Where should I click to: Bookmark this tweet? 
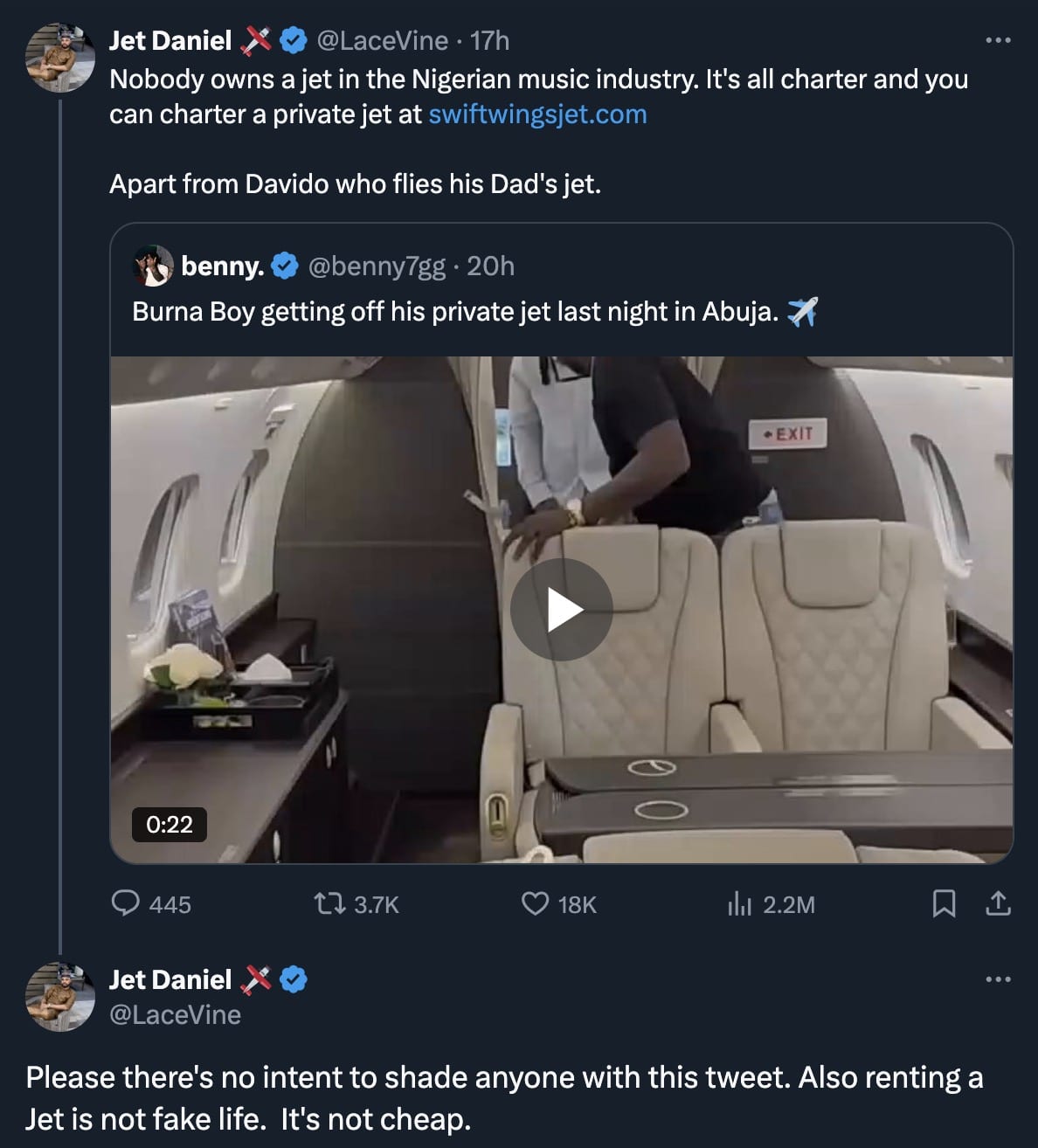pos(944,903)
